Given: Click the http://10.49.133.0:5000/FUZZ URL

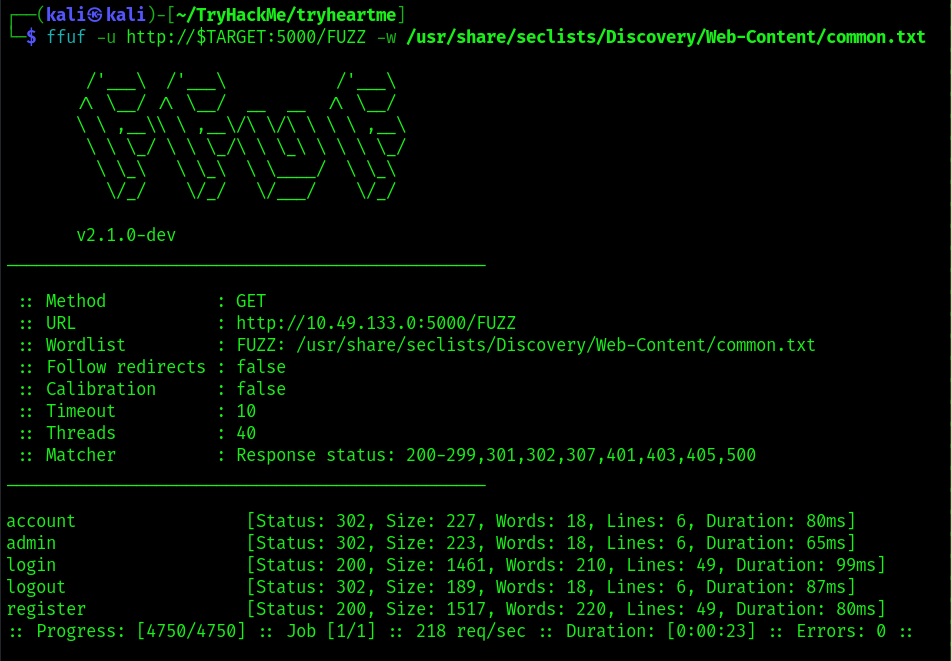Looking at the screenshot, I should [x=376, y=323].
